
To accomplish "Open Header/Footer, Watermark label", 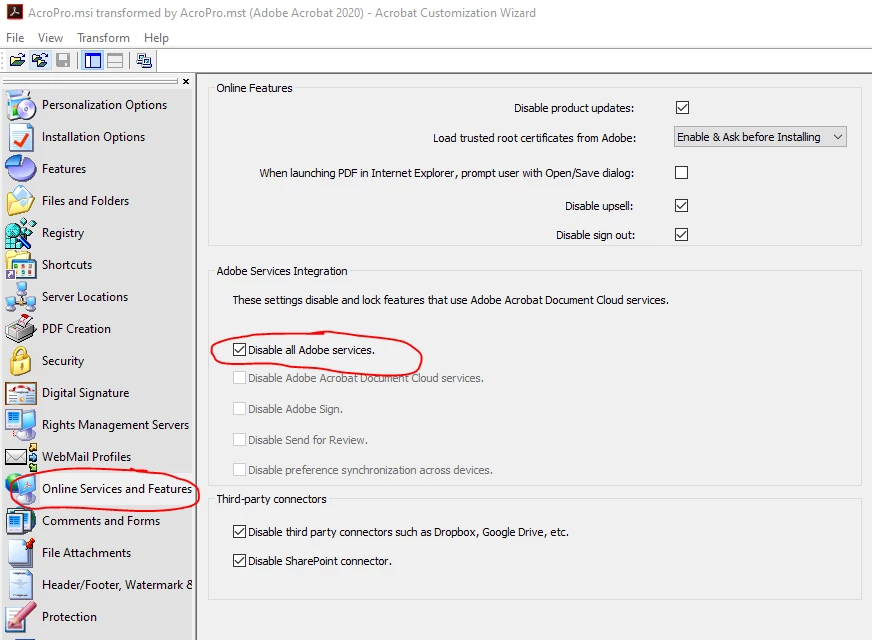I will coord(117,585).
